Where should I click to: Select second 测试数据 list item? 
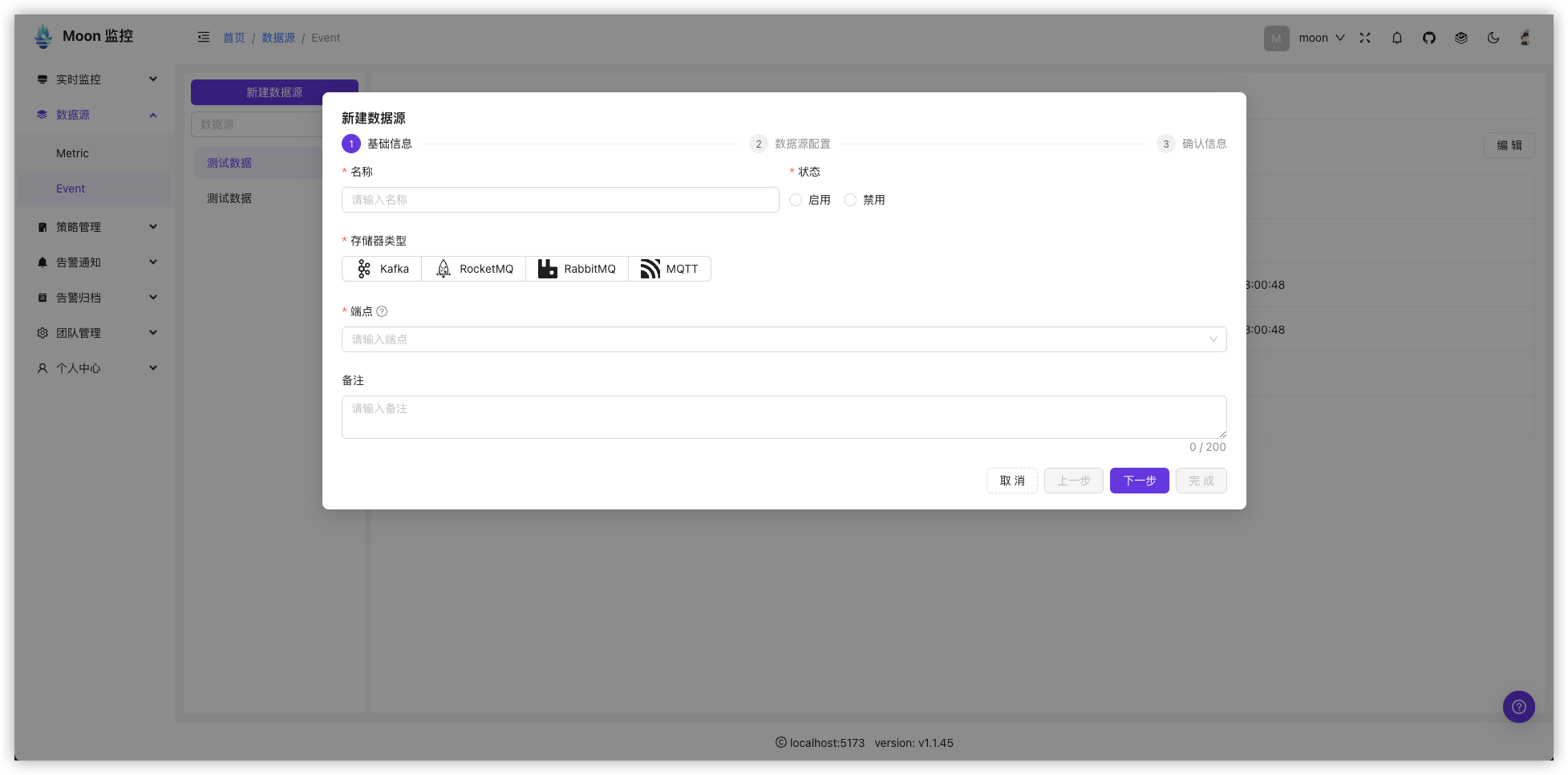258,198
